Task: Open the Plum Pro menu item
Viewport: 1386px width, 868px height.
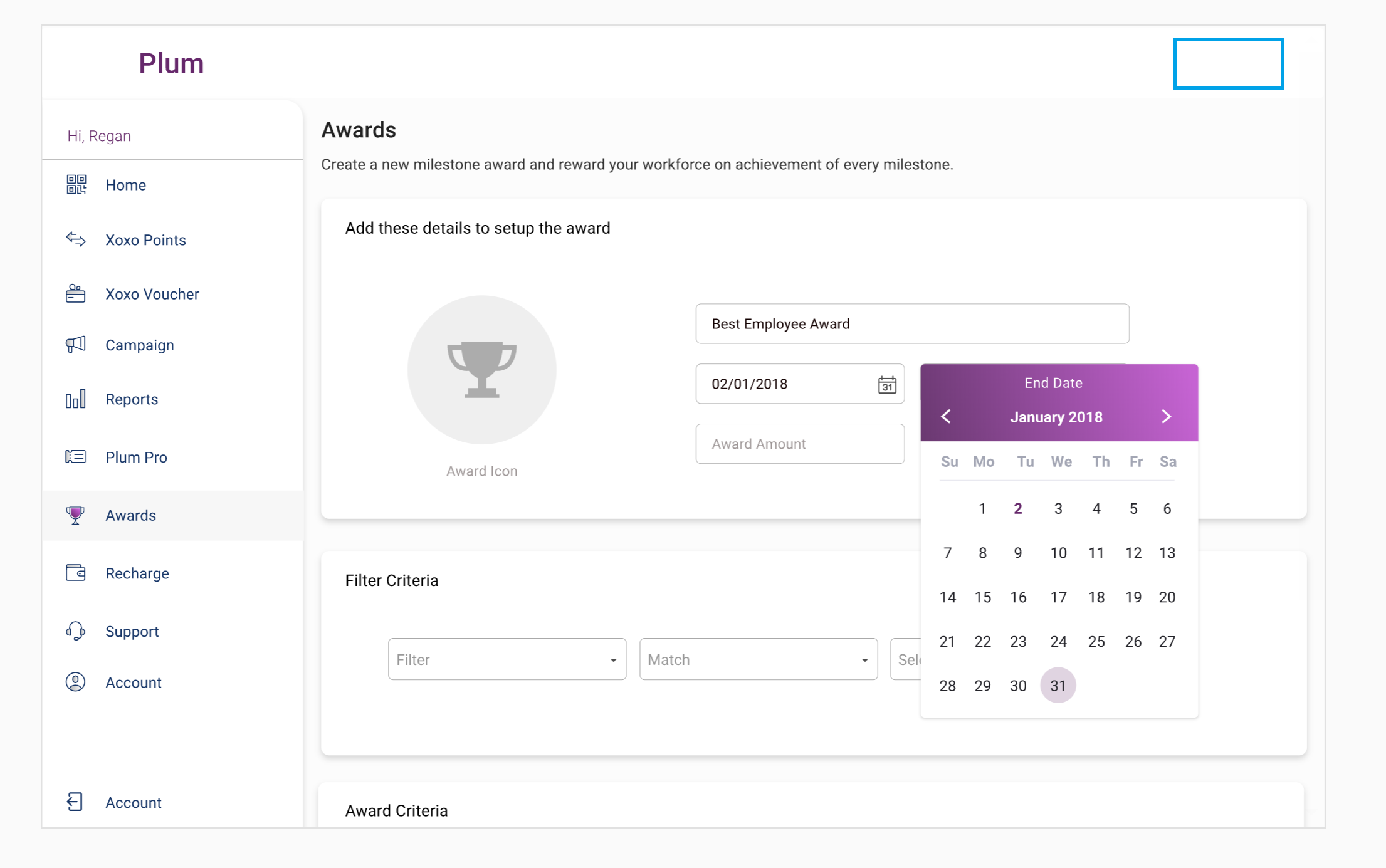Action: pos(136,457)
